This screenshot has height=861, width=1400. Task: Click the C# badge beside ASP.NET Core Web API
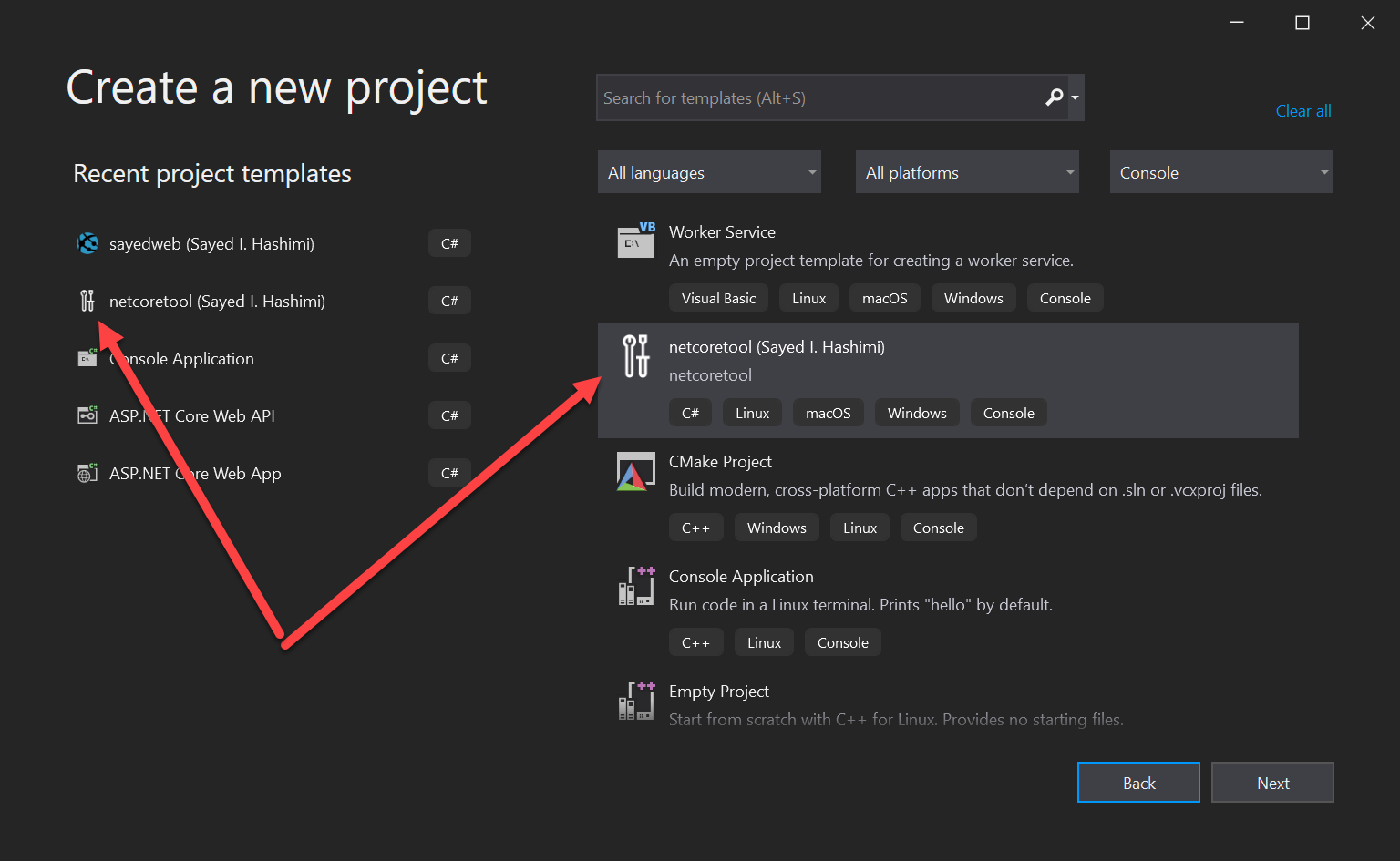pos(449,415)
